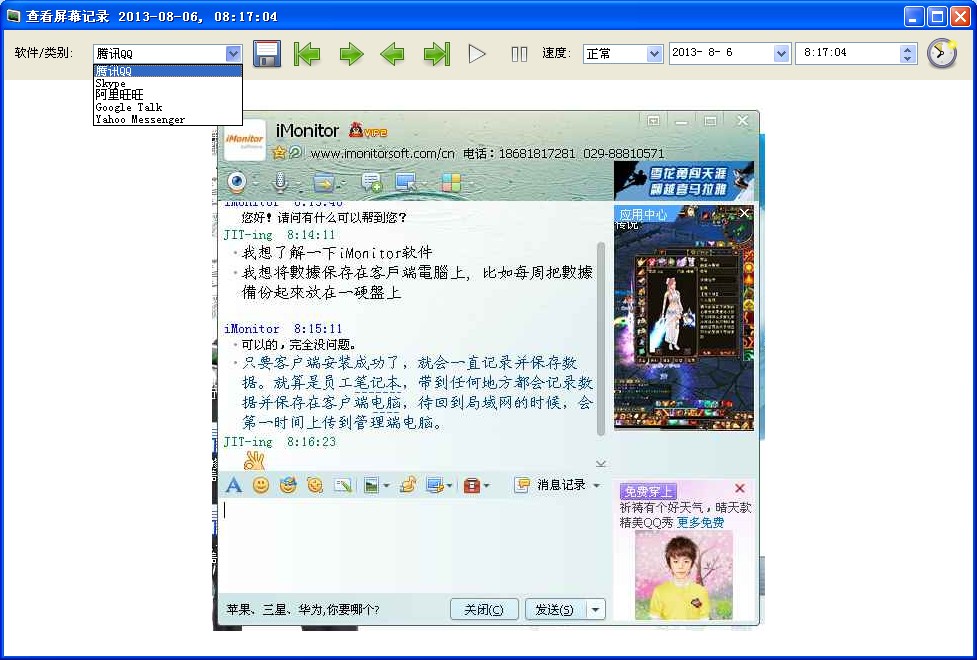977x660 pixels.
Task: Start playback with the play button
Action: tap(477, 54)
